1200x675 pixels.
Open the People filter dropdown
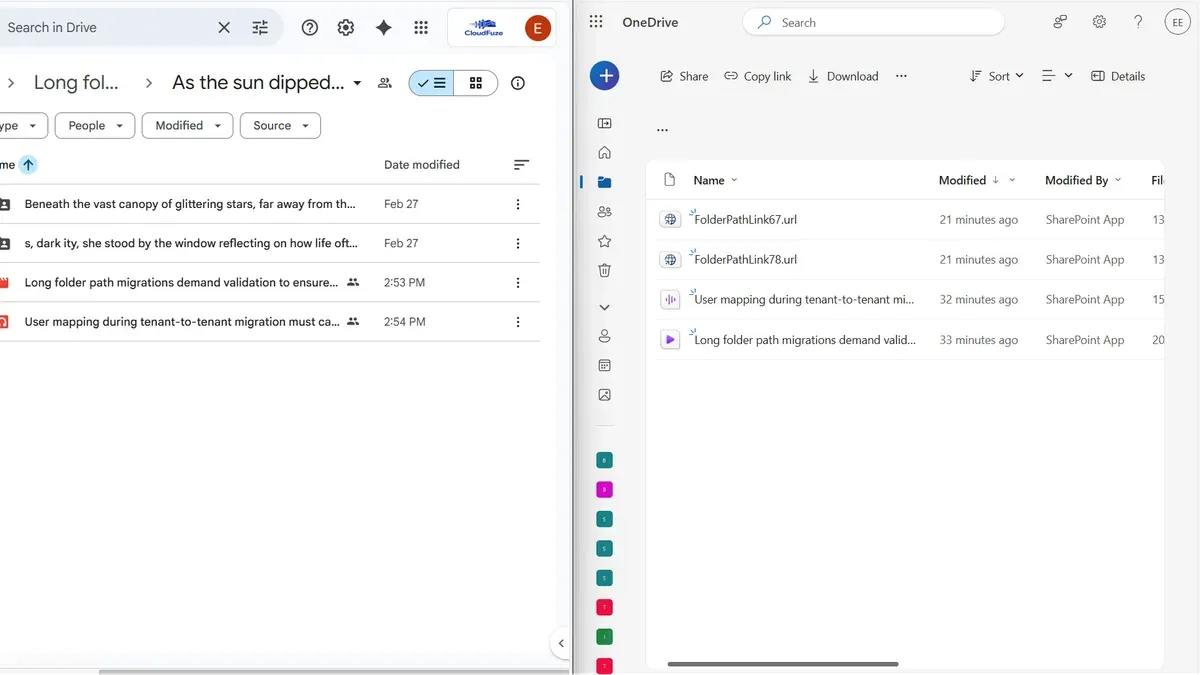(96, 126)
